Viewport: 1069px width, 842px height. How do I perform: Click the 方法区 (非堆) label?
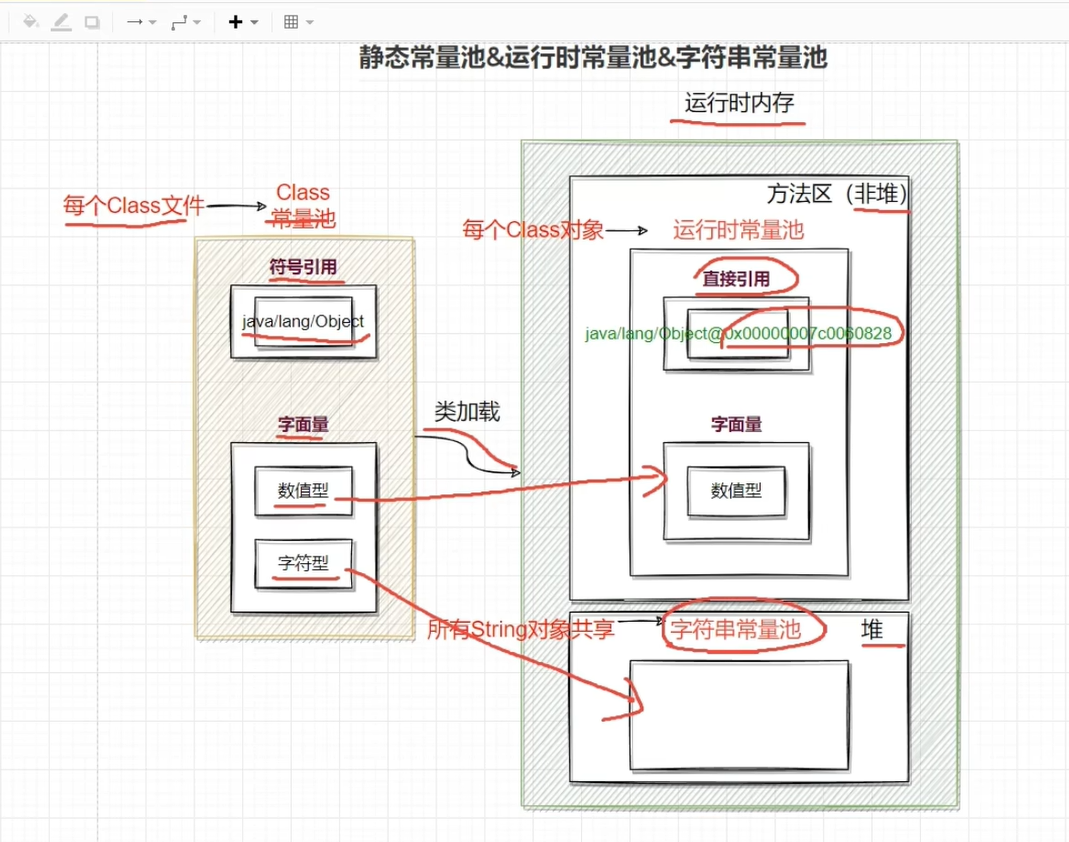[837, 194]
